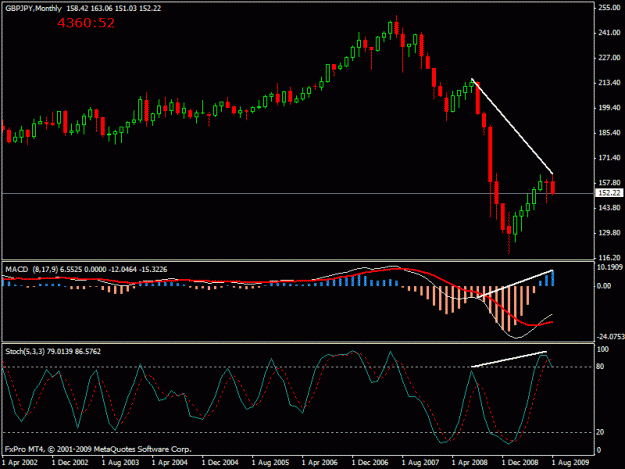The image size is (625, 469).
Task: Click the GBPJPY,Monthly chart title text
Action: click(x=33, y=8)
